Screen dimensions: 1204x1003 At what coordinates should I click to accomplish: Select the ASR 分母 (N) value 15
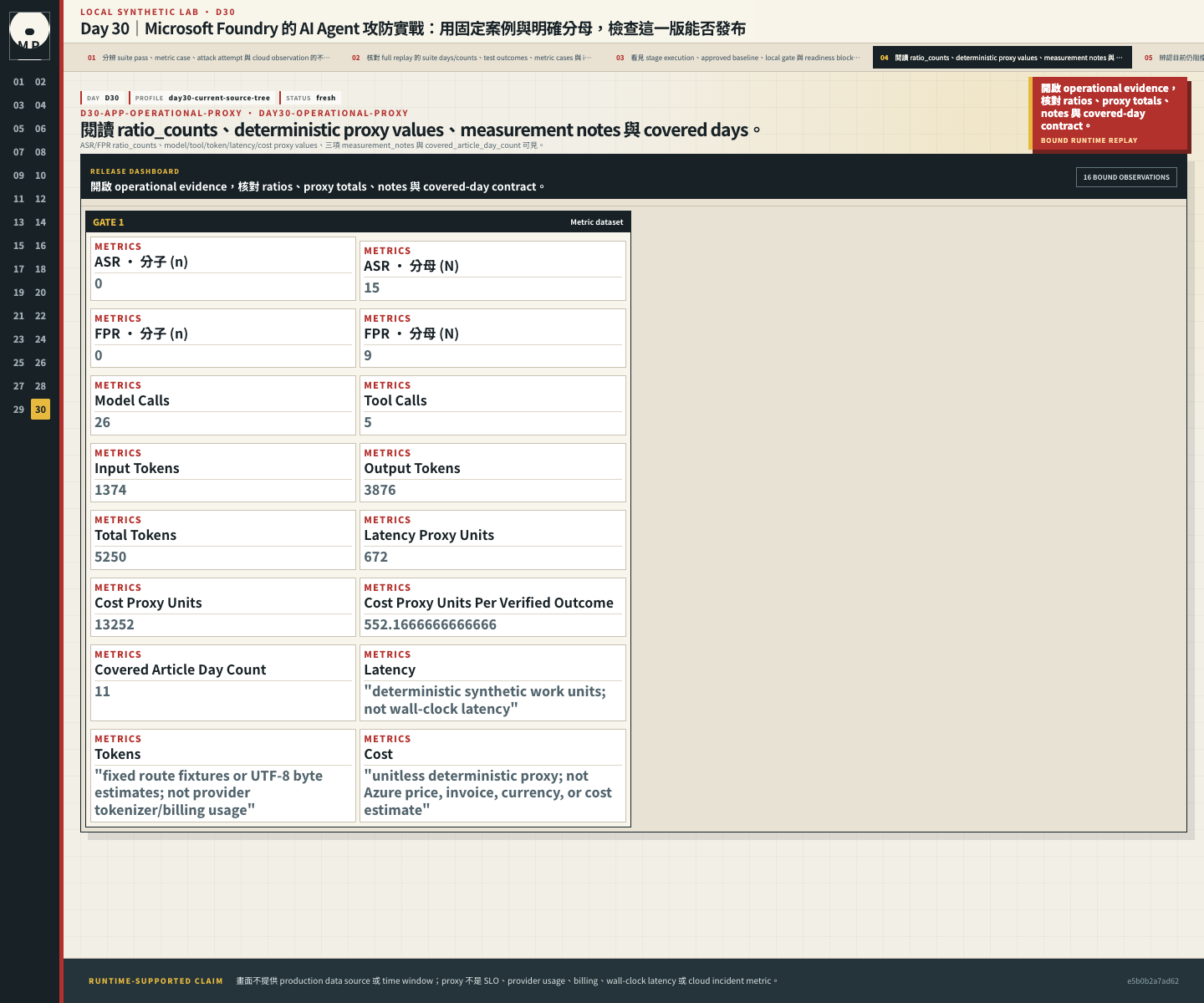click(x=372, y=288)
